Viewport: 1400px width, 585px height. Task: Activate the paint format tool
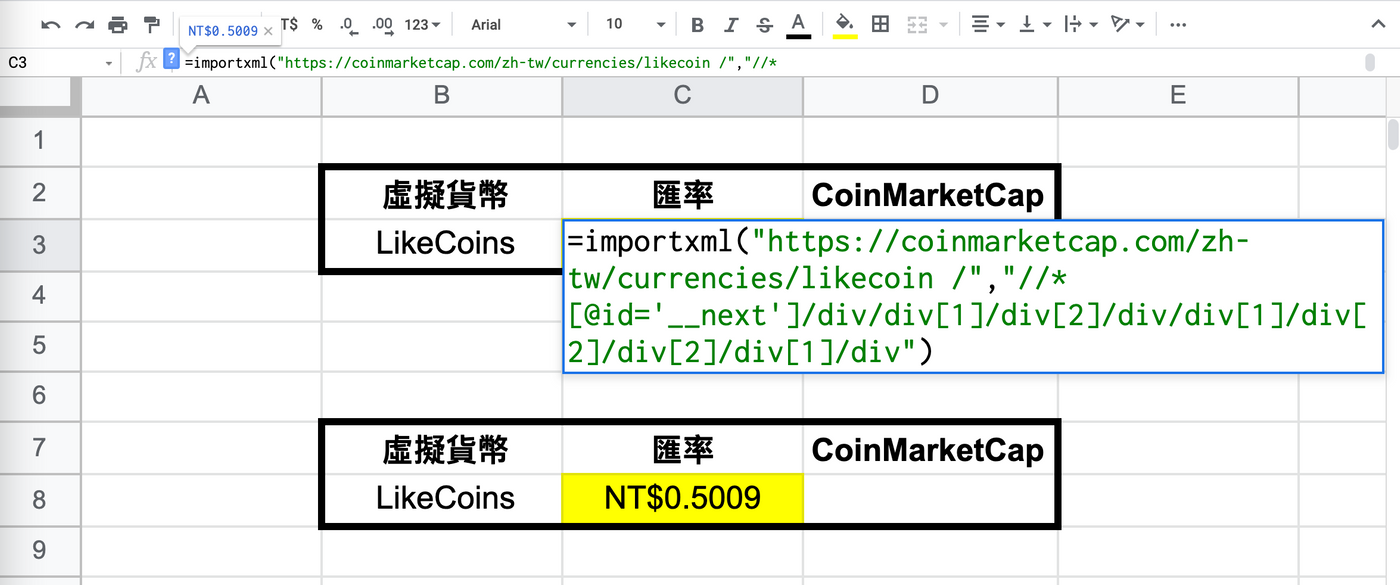click(152, 24)
